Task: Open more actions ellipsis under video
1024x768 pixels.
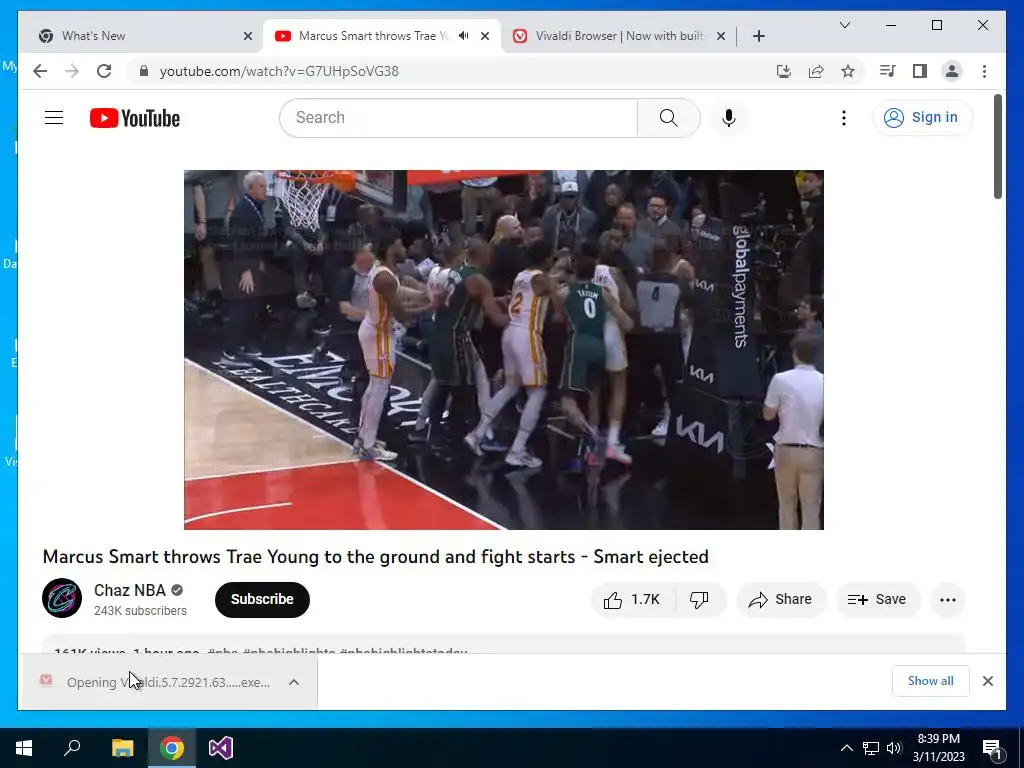Action: point(948,600)
